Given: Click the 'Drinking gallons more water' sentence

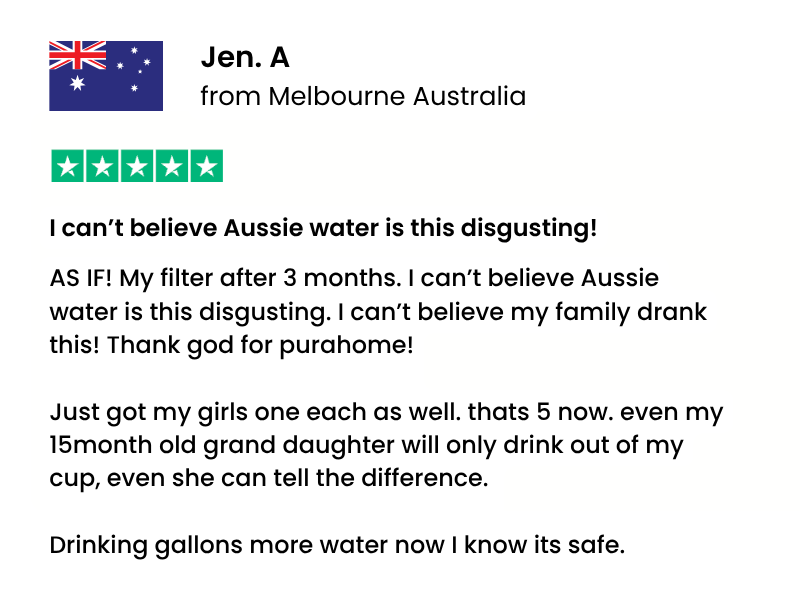Looking at the screenshot, I should [336, 546].
